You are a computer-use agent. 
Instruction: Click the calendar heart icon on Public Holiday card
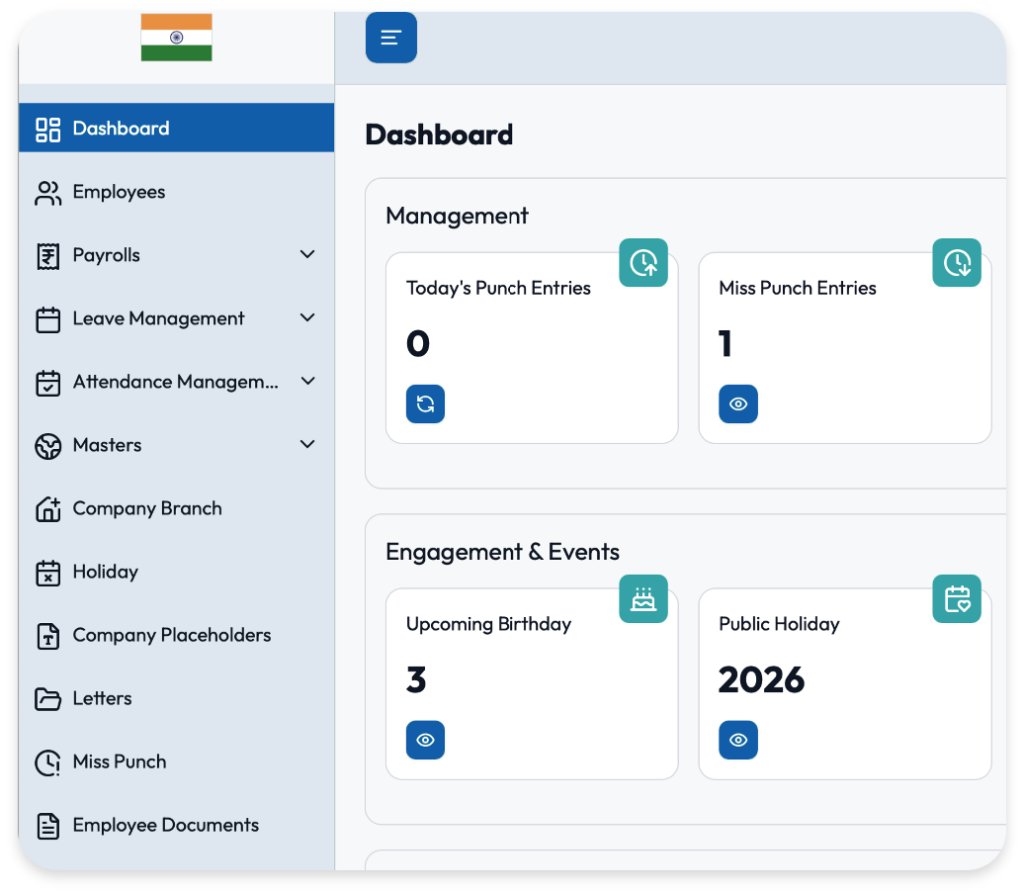pyautogui.click(x=956, y=599)
